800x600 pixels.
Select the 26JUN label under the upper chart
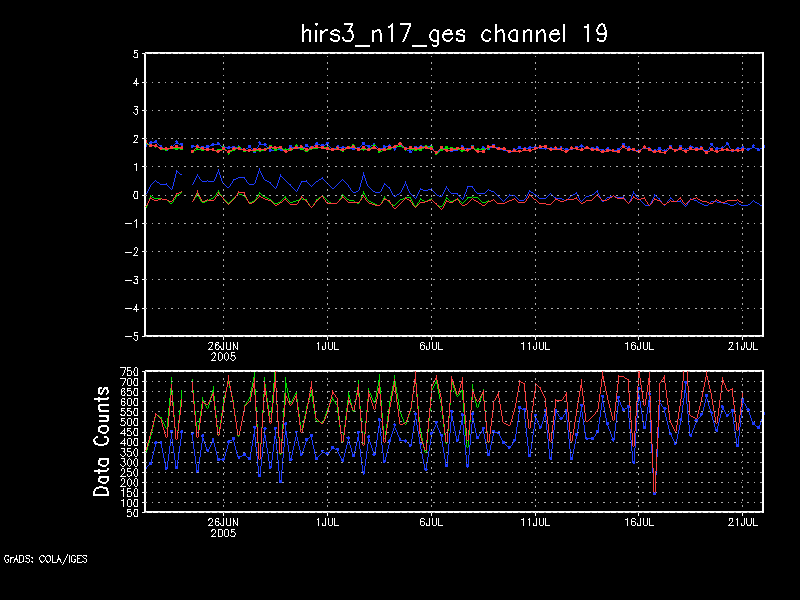[x=223, y=345]
